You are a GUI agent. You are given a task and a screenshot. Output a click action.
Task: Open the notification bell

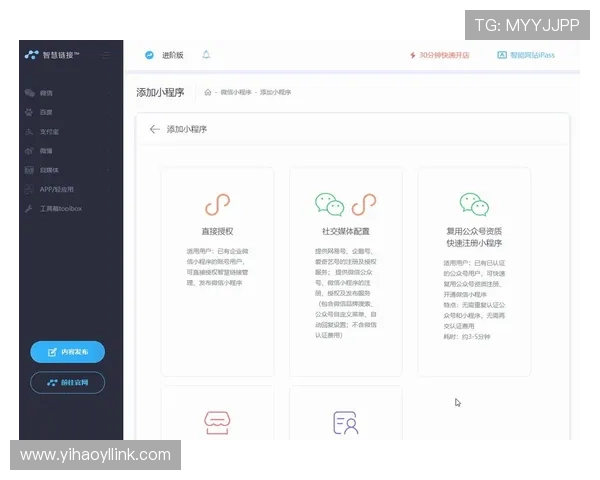pos(206,55)
